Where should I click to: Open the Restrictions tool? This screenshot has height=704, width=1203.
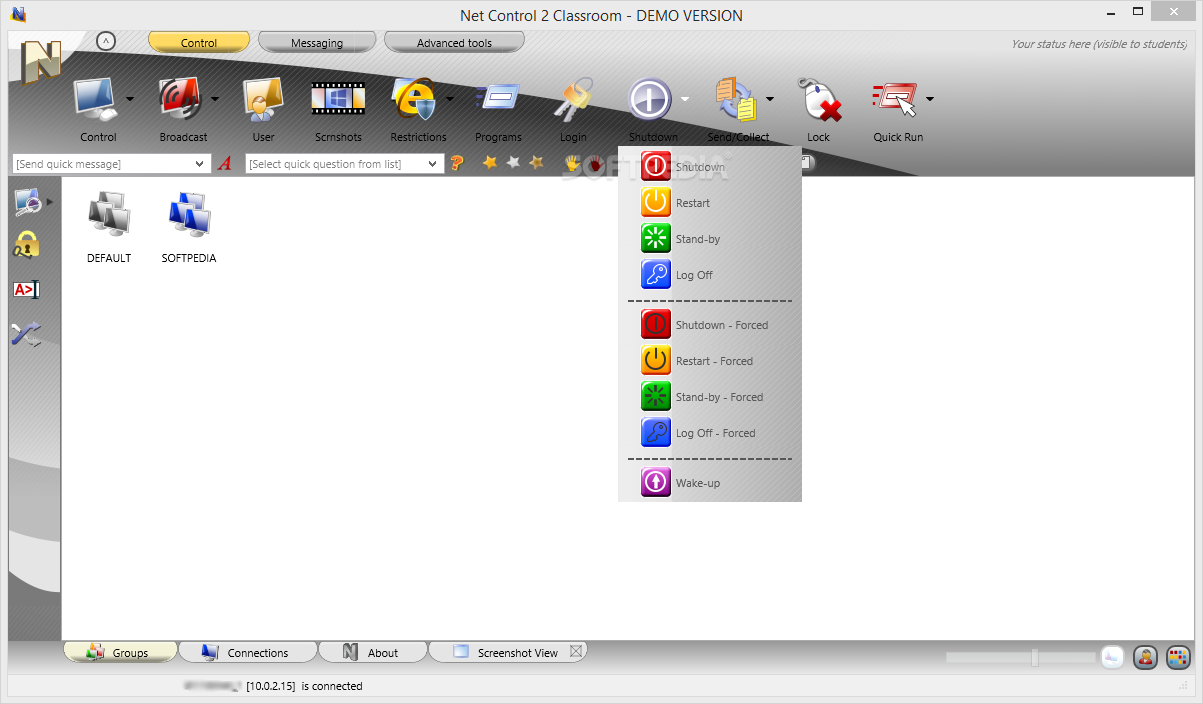click(416, 100)
